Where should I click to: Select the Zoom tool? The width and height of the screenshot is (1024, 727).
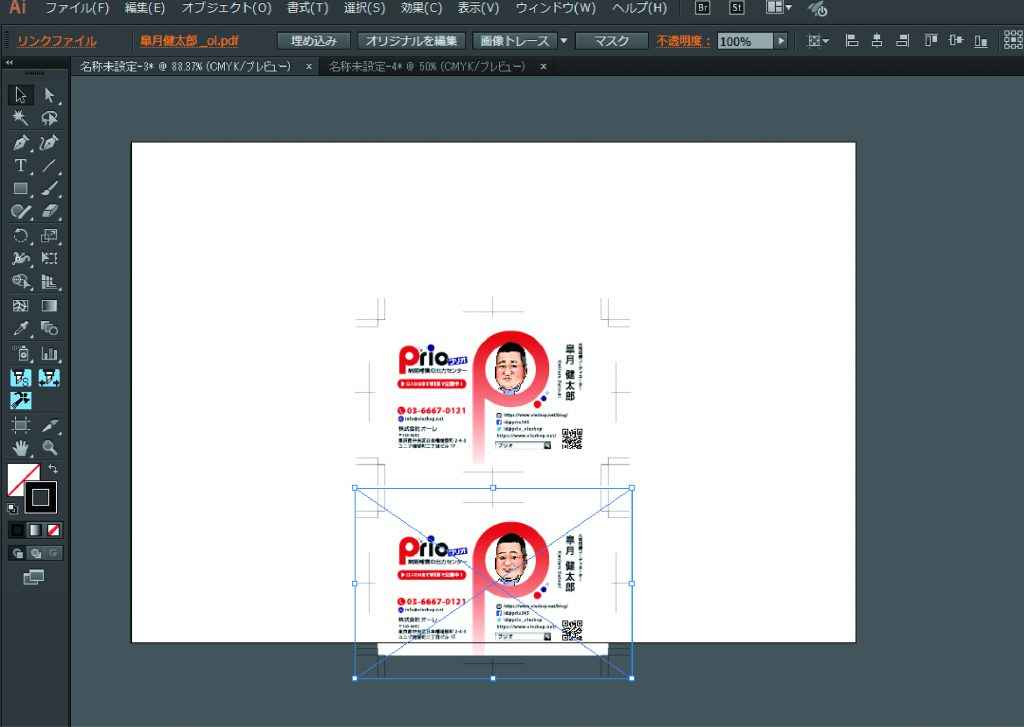49,448
